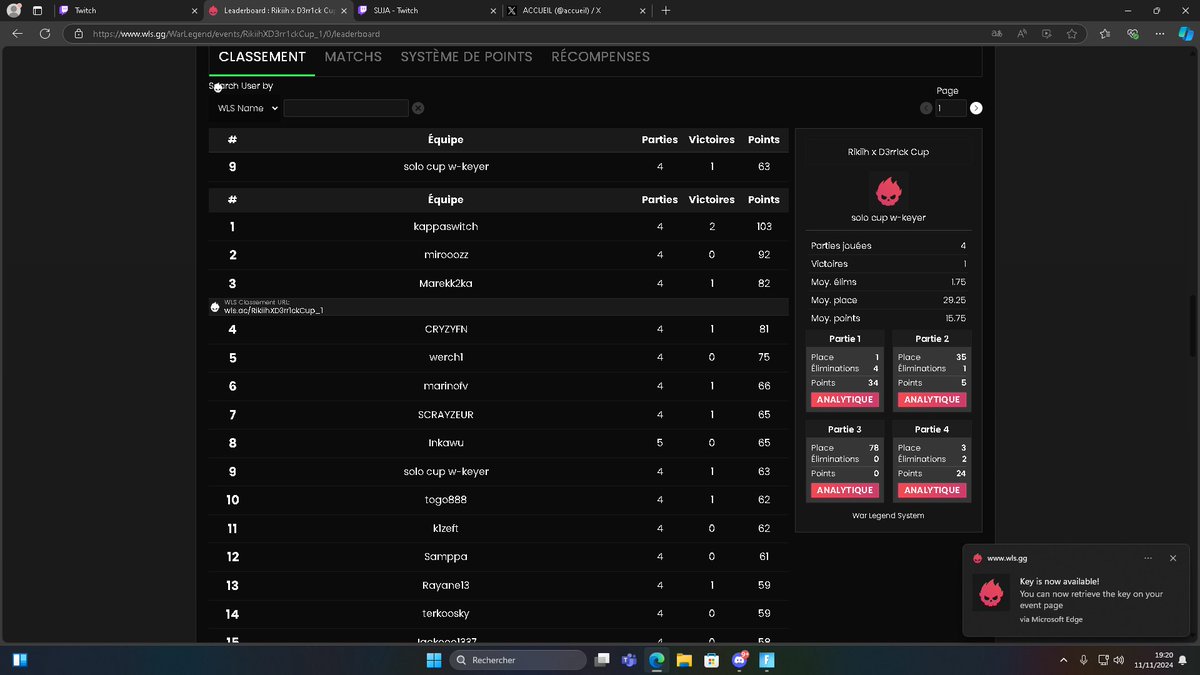Image resolution: width=1200 pixels, height=675 pixels.
Task: Select the terkoosky team row
Action: (499, 613)
